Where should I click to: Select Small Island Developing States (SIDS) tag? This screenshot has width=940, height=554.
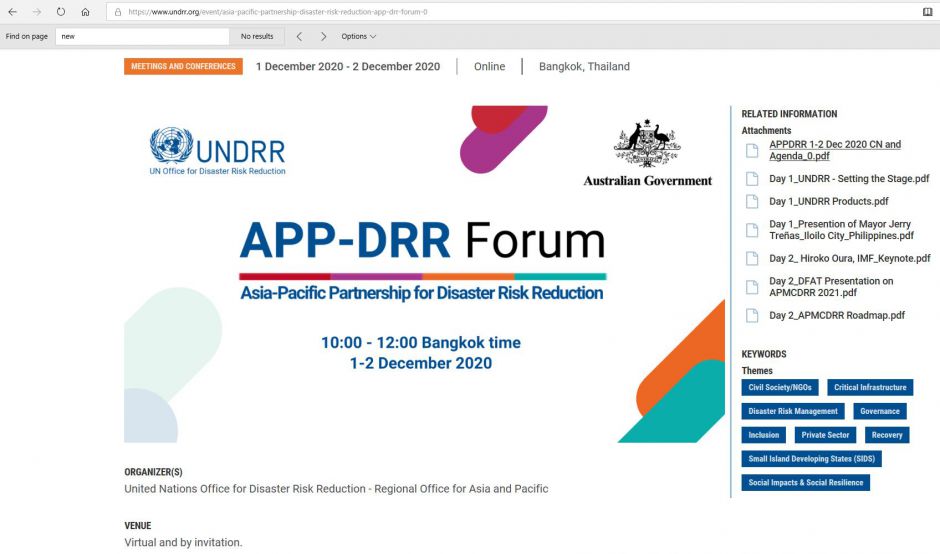(811, 459)
